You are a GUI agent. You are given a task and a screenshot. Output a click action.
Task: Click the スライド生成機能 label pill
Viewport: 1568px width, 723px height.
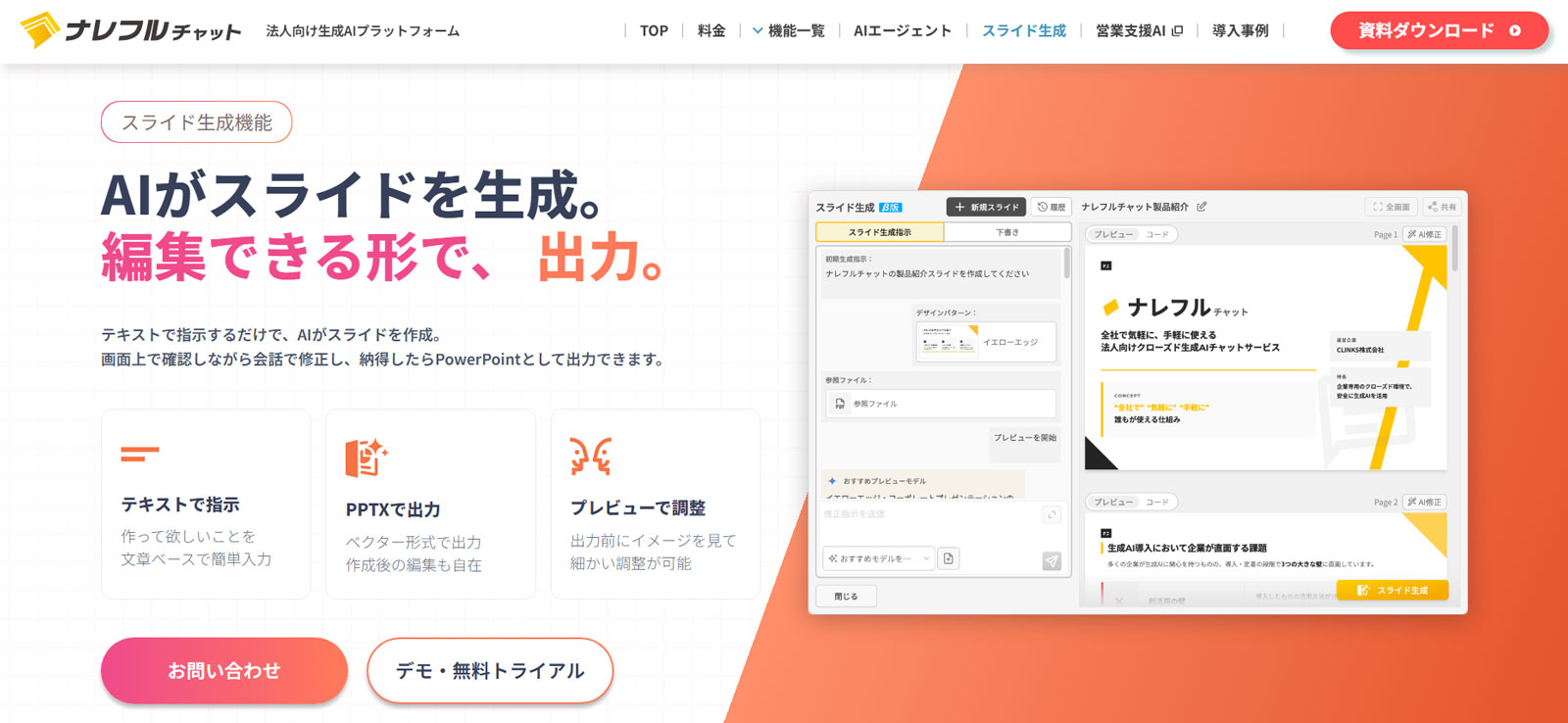(x=197, y=122)
